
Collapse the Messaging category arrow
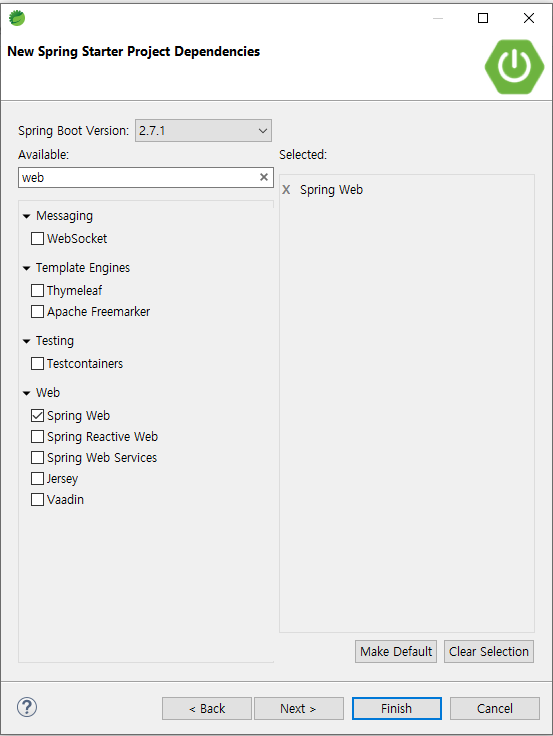click(x=26, y=216)
